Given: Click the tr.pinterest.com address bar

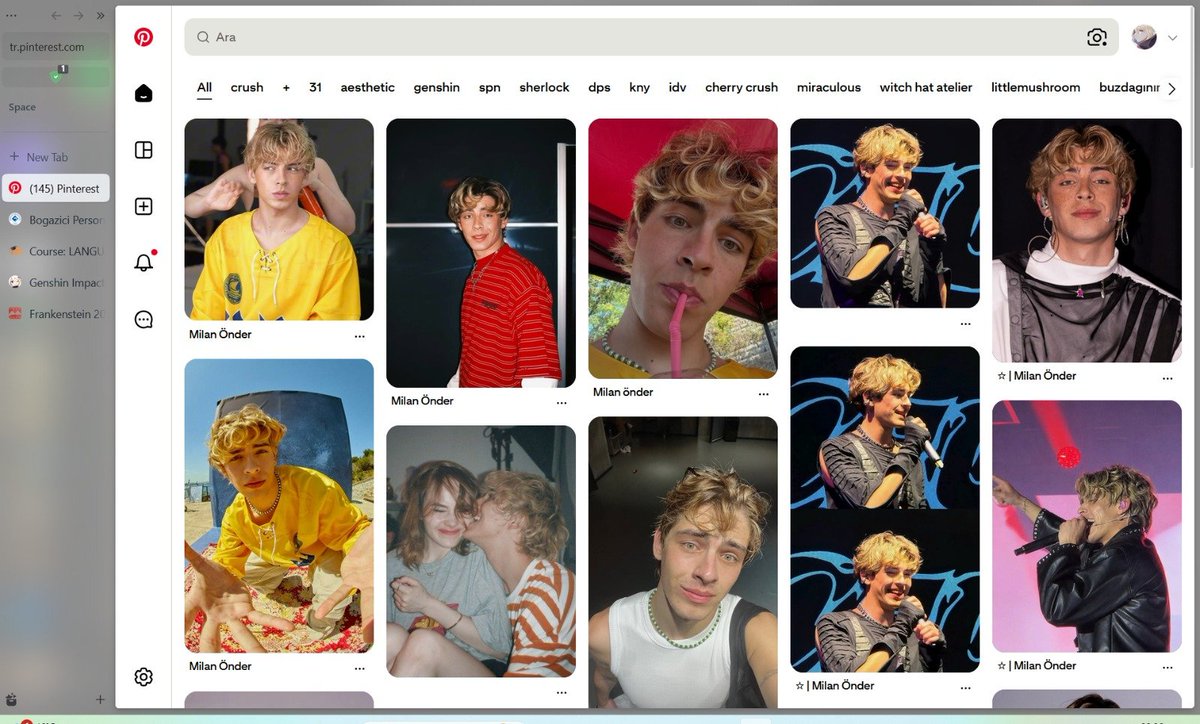Looking at the screenshot, I should click(x=55, y=47).
